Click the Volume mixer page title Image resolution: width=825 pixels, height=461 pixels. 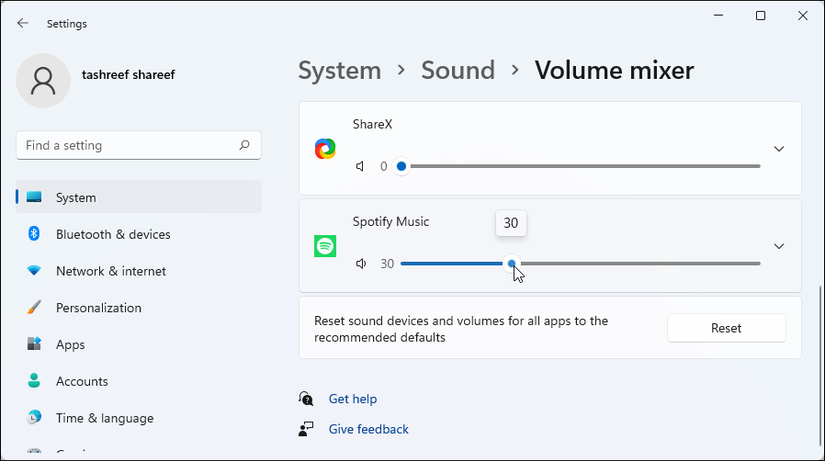pos(614,71)
